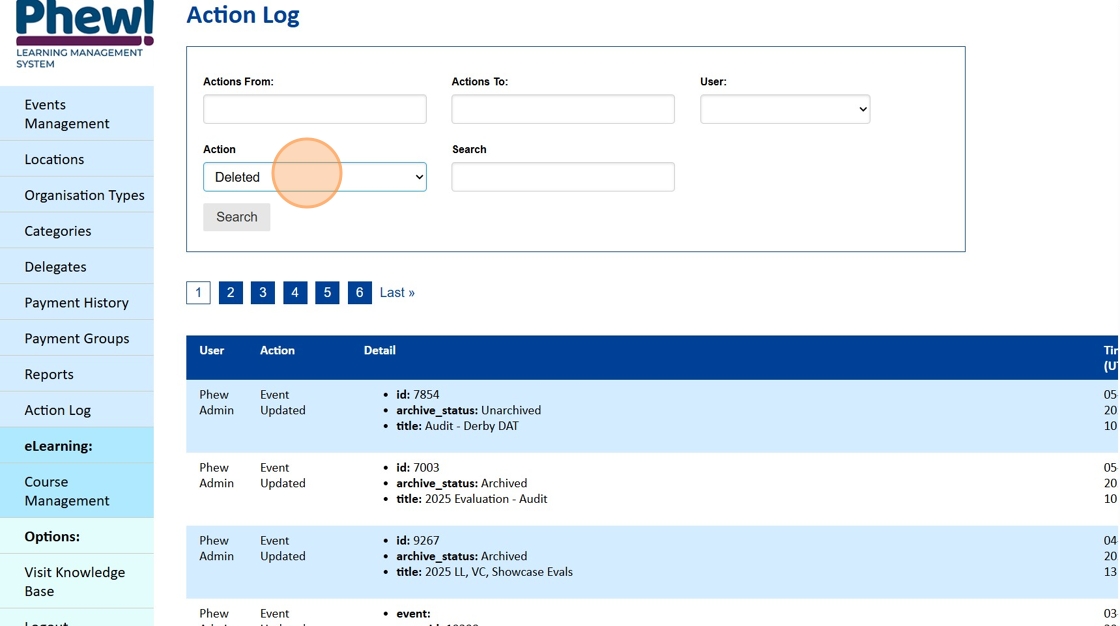Click the 'id: 7003' entry
The image size is (1120, 626).
[418, 467]
